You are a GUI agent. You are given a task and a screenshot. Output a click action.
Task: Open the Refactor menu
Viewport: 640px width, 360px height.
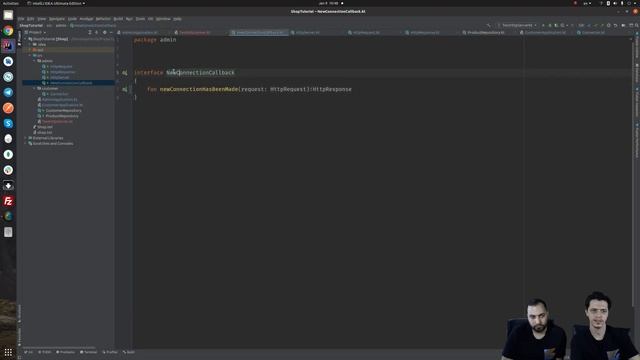pos(103,19)
